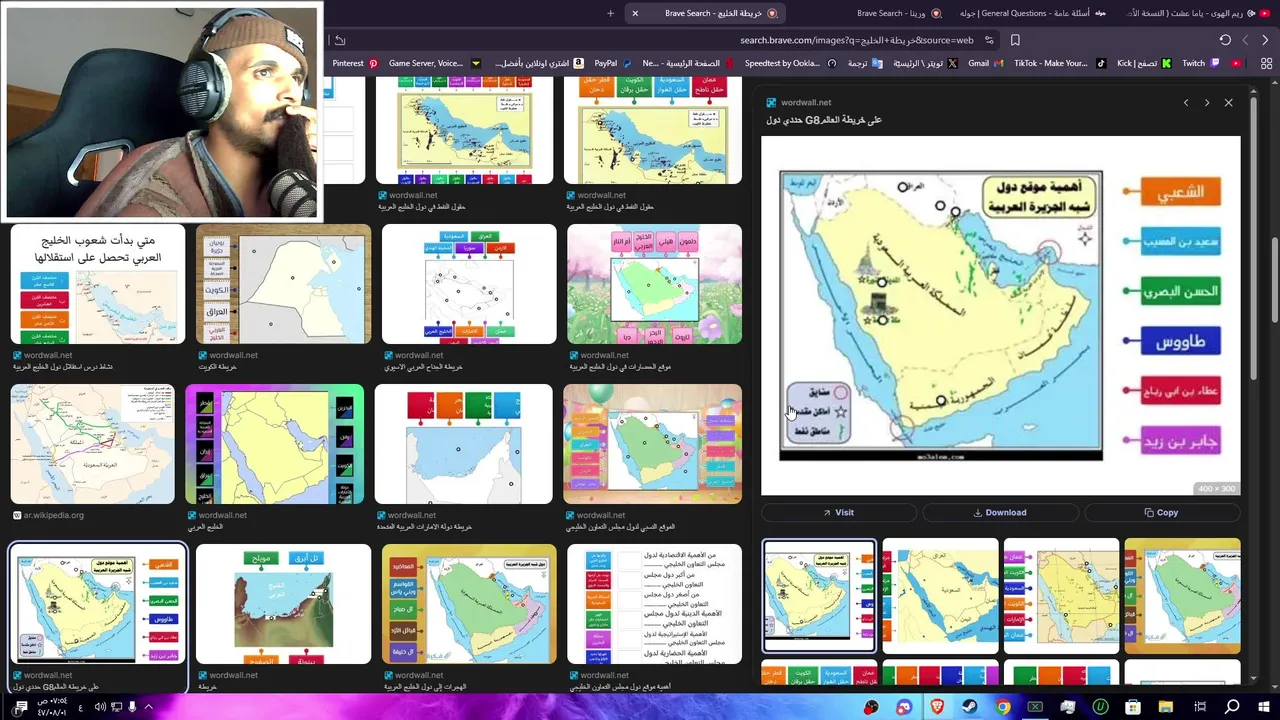Download the previewed map image
The height and width of the screenshot is (720, 1280).
coord(1000,512)
